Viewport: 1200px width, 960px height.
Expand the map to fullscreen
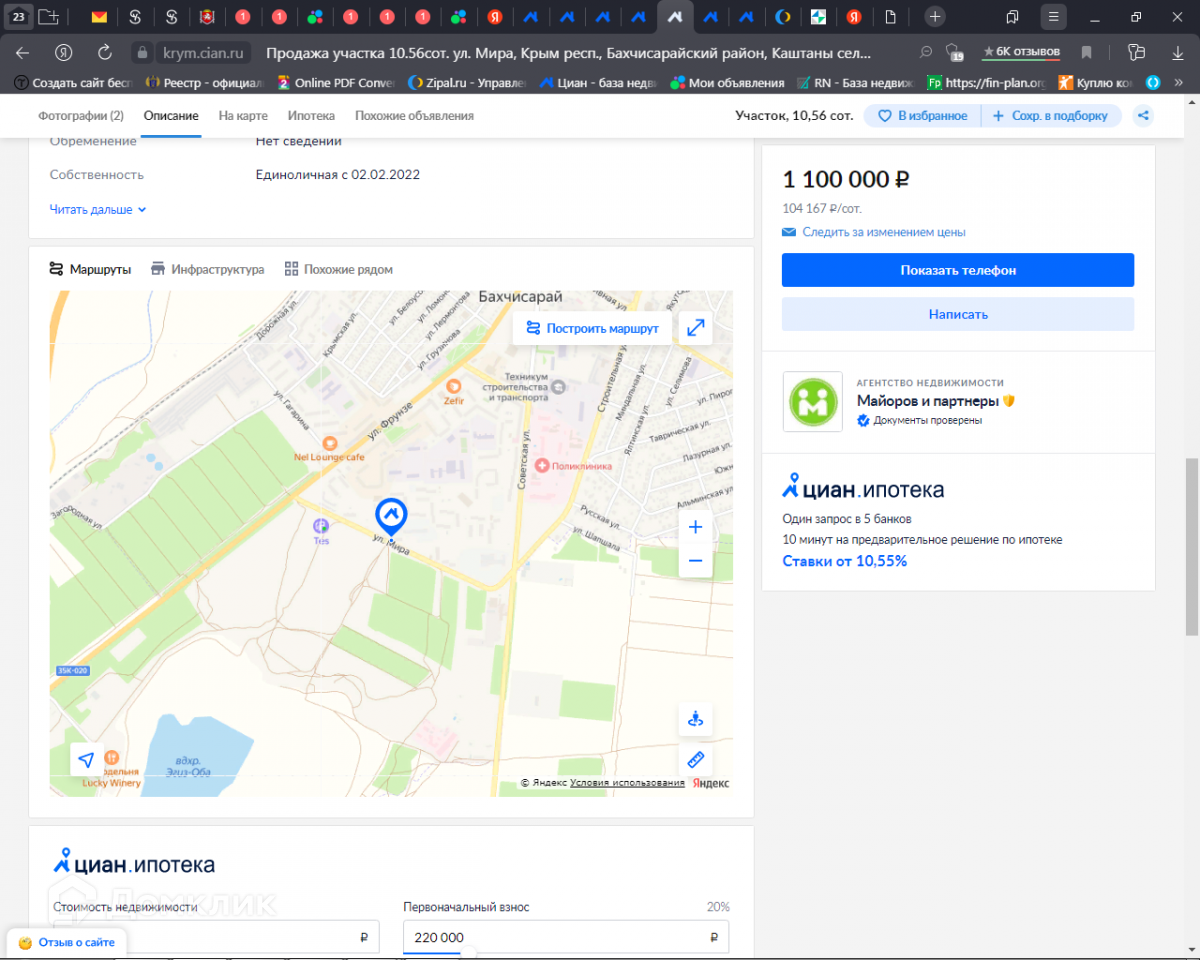(x=695, y=328)
